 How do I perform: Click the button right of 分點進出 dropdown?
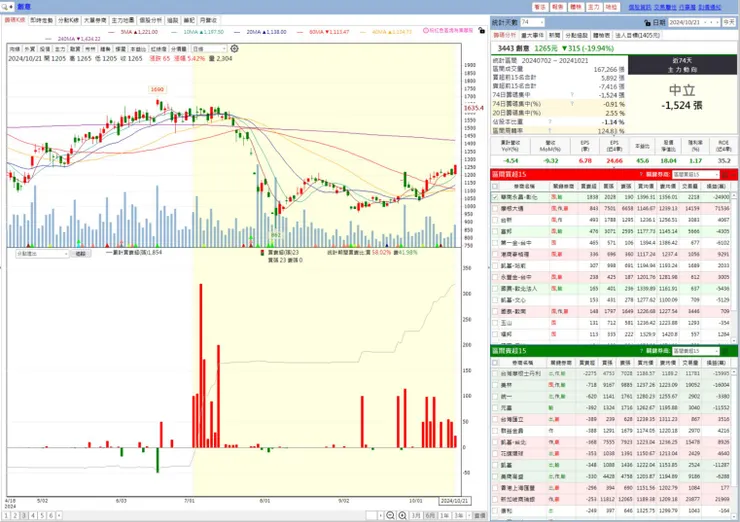(81, 254)
